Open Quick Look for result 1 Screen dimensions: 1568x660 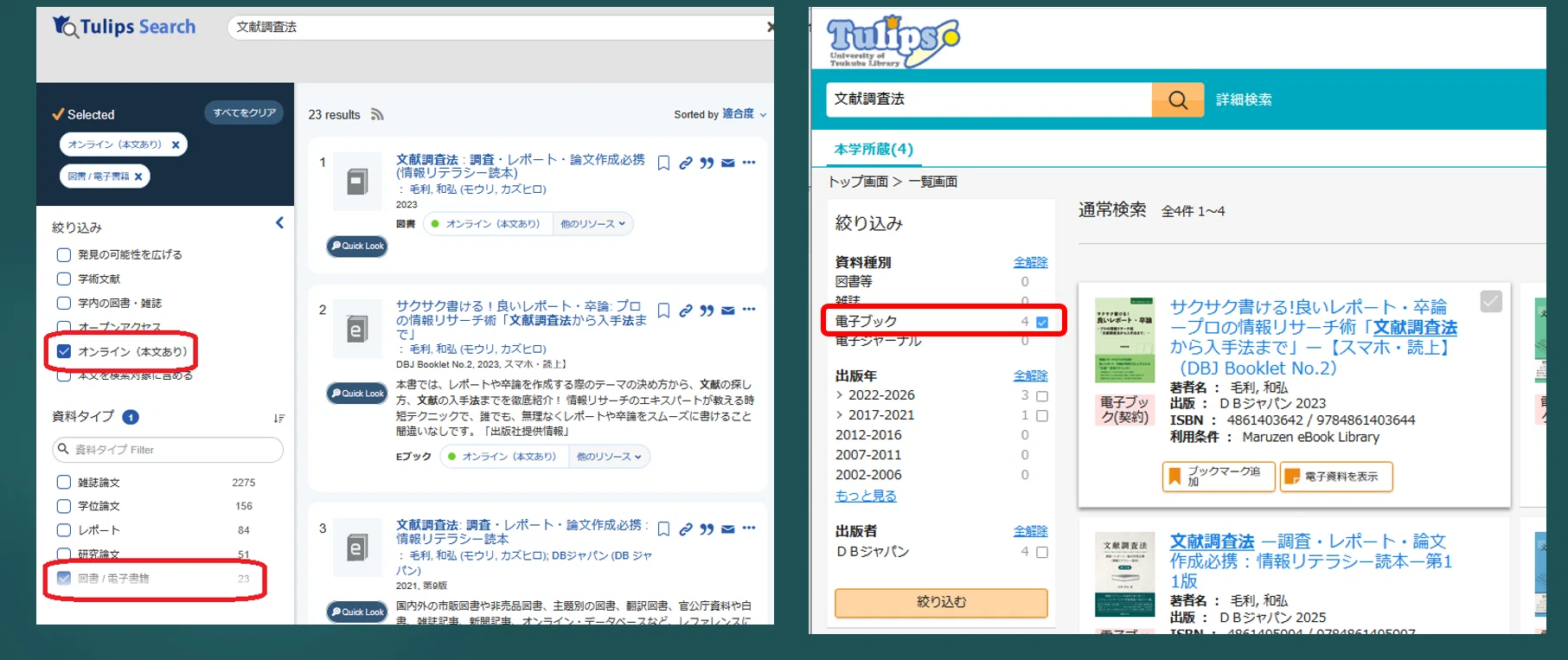tap(357, 246)
